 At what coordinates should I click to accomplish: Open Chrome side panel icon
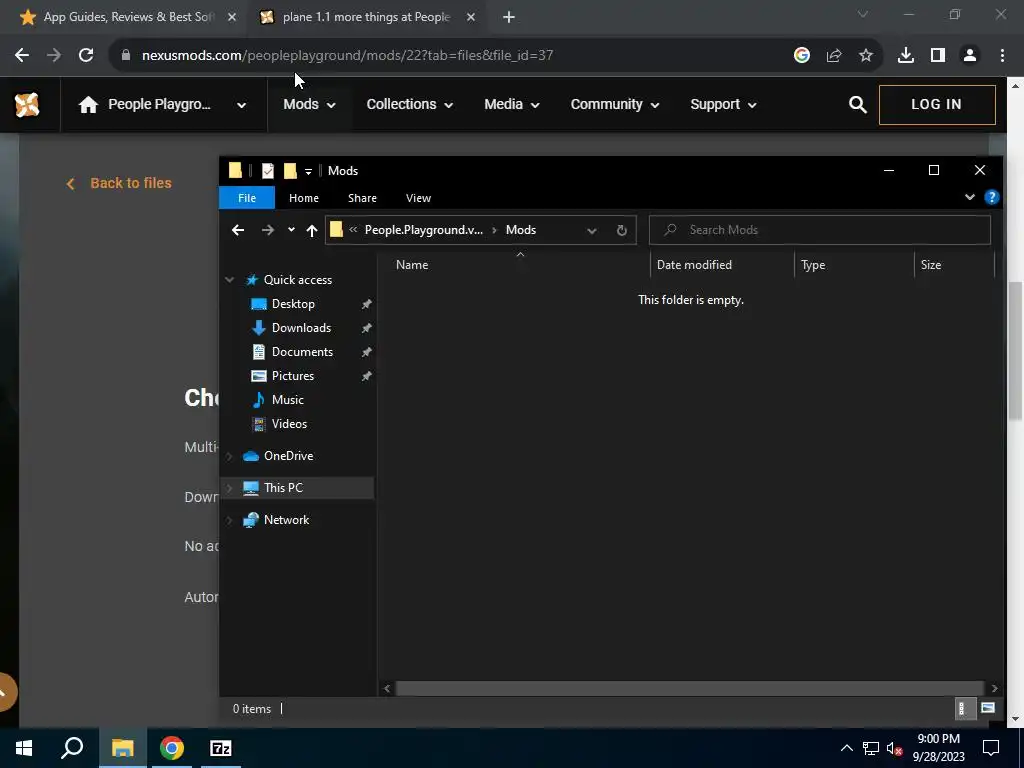pyautogui.click(x=938, y=55)
